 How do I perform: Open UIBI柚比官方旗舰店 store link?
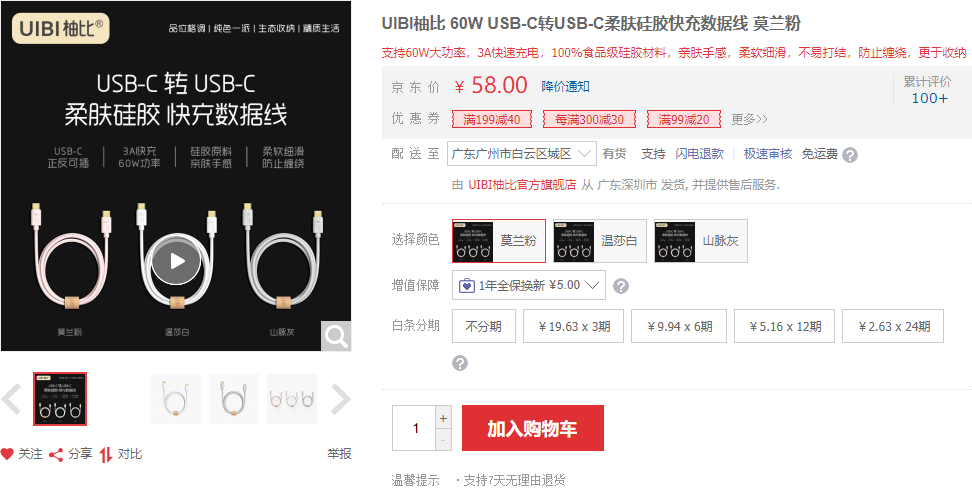point(522,185)
